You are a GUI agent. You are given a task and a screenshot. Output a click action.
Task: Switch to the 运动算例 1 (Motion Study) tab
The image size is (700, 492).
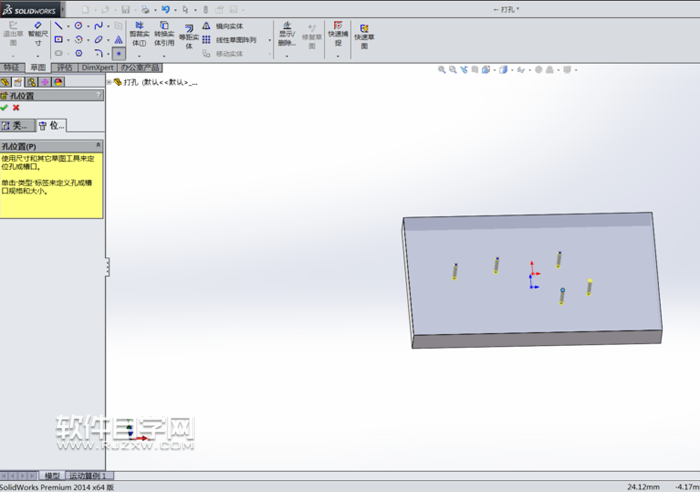(x=88, y=476)
